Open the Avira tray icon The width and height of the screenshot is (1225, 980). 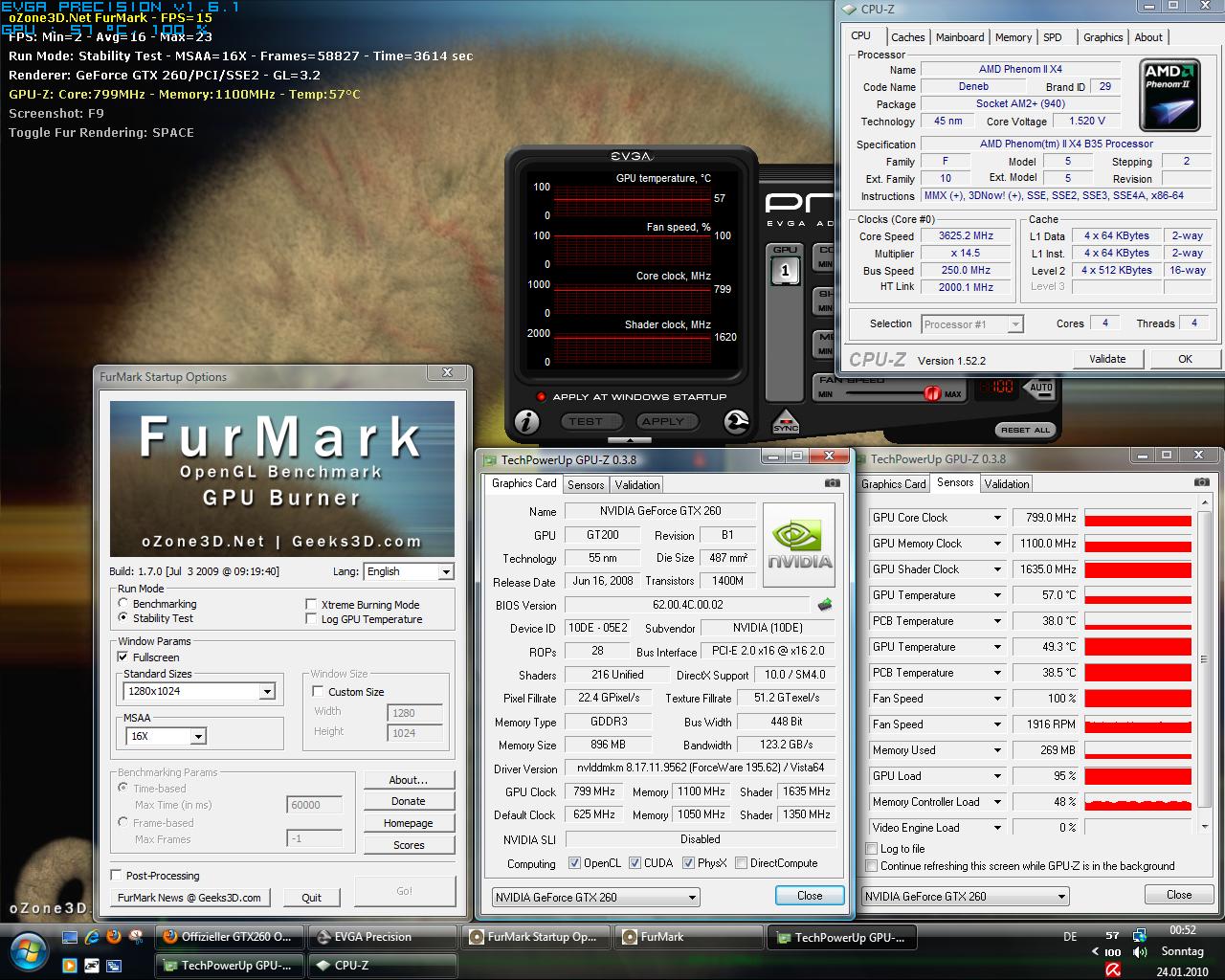point(1113,969)
